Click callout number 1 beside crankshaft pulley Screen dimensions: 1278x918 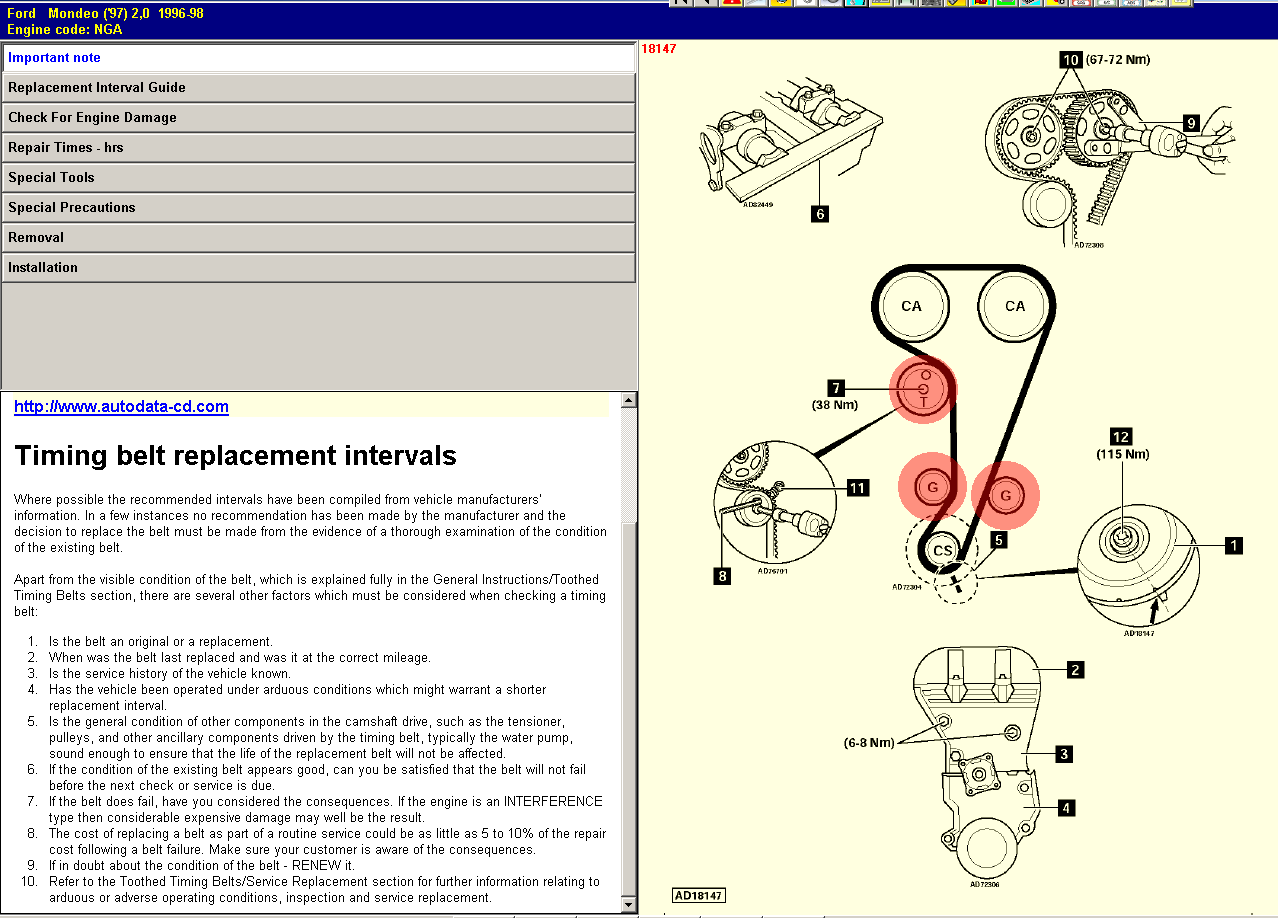tap(1234, 545)
